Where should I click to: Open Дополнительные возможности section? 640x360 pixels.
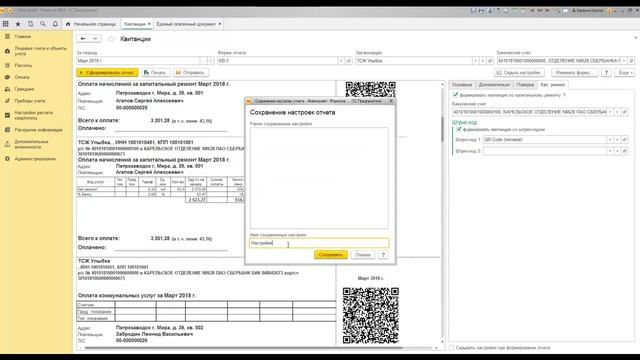point(31,144)
